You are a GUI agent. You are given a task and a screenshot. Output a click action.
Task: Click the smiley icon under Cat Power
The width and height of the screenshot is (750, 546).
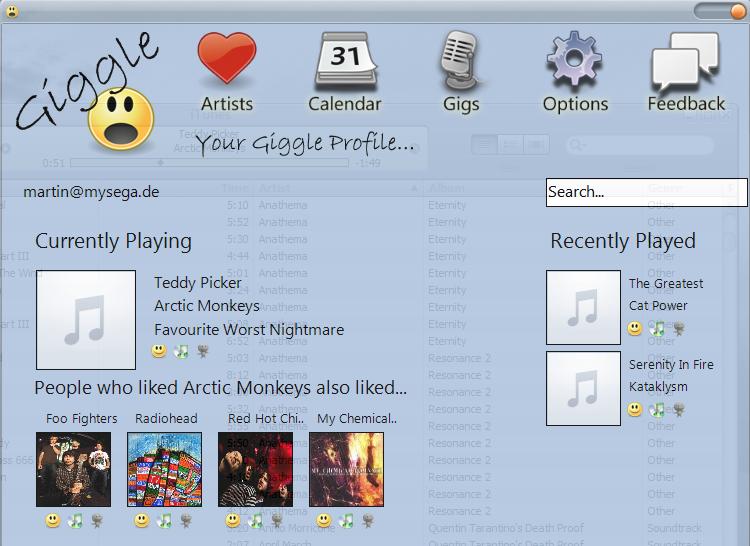[635, 328]
